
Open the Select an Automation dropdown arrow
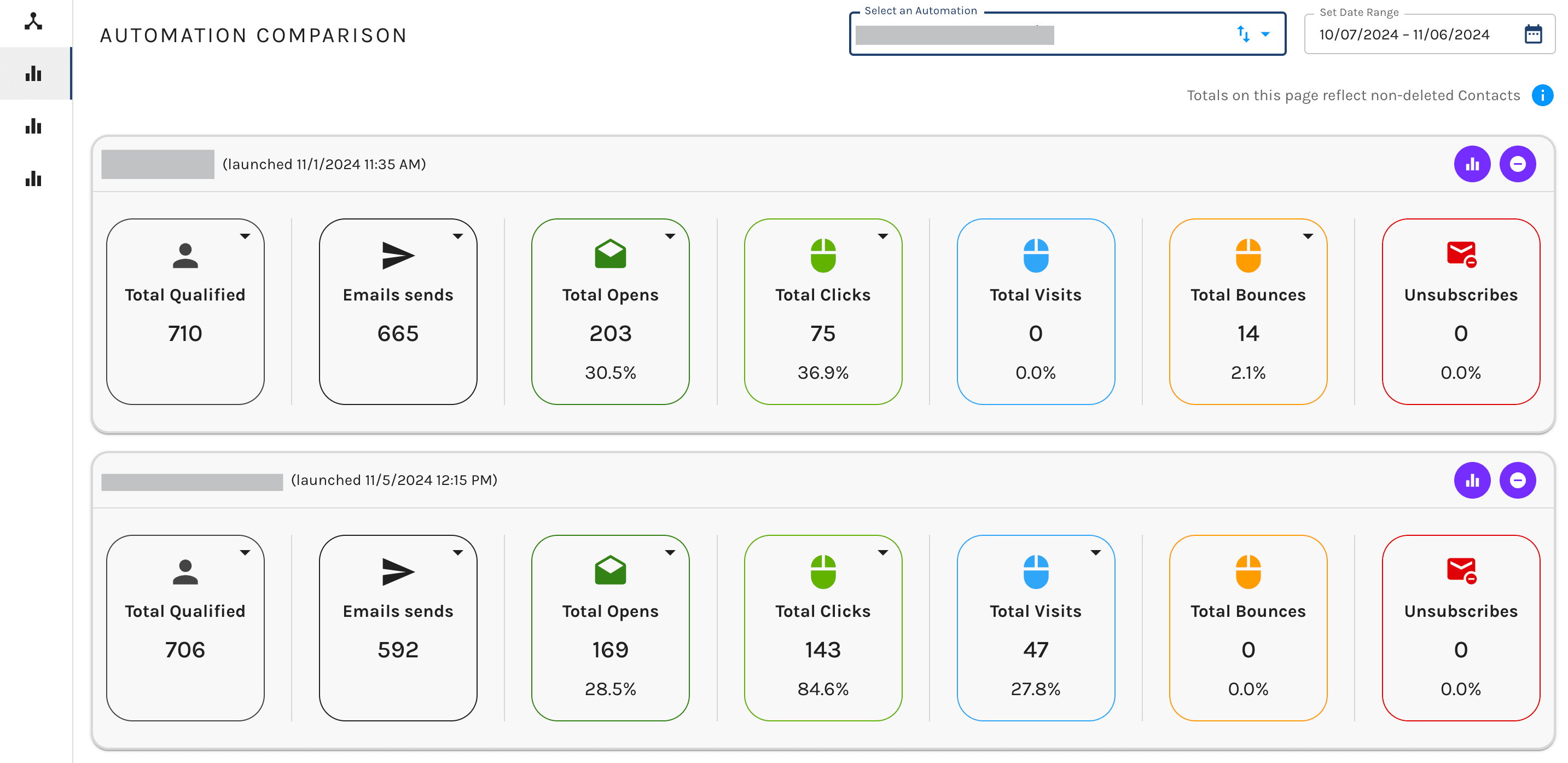1266,34
